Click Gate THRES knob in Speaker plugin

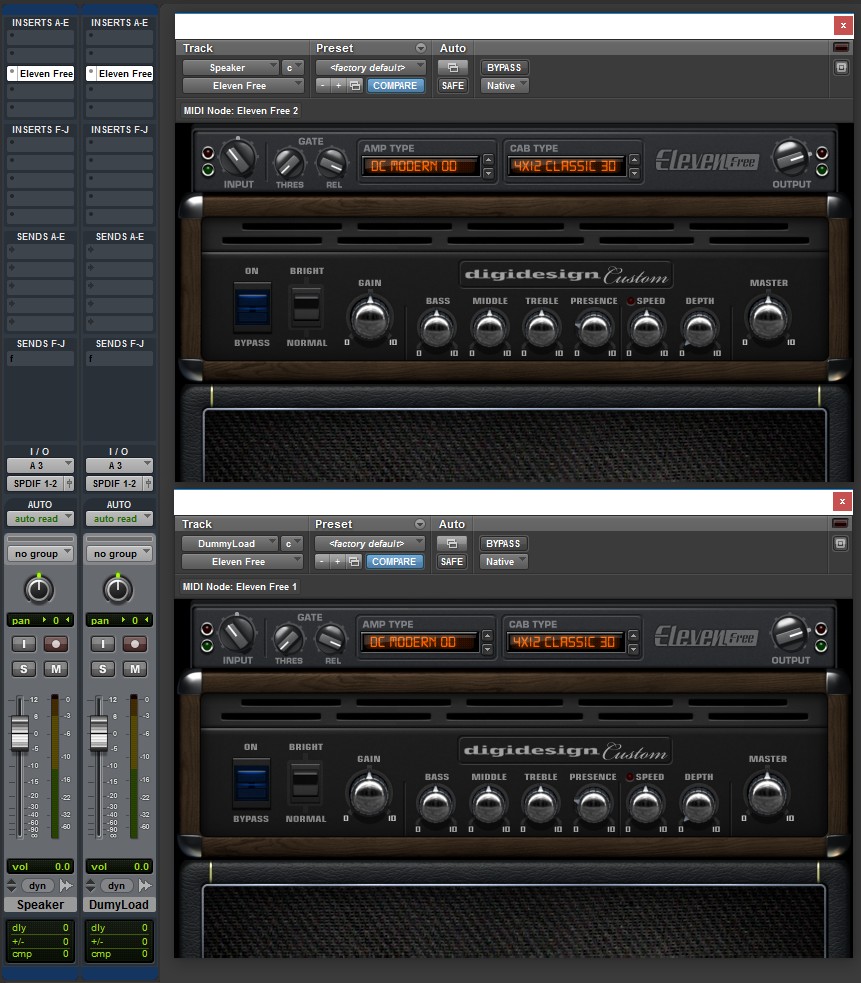289,161
